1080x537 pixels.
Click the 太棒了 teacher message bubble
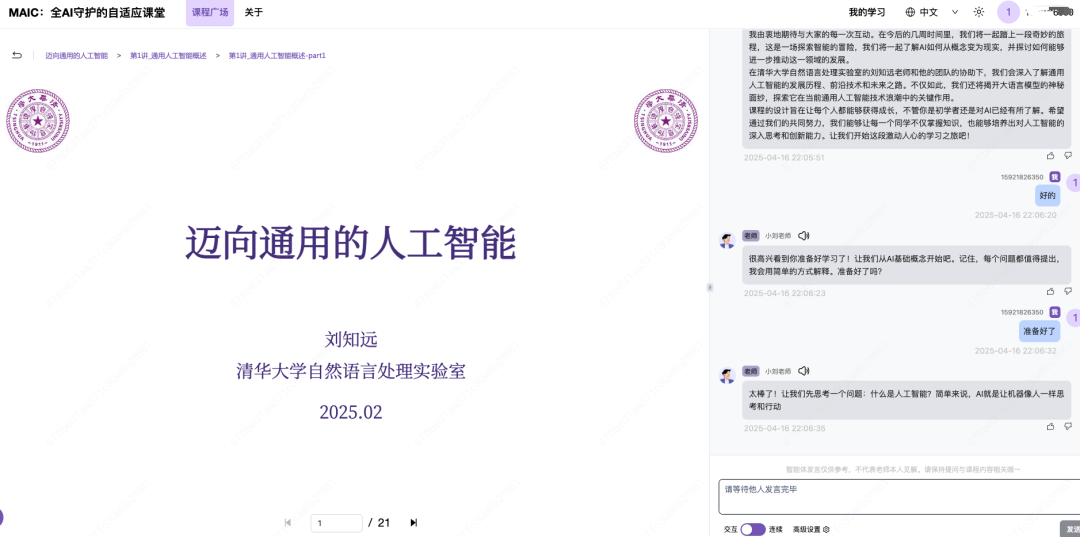(906, 400)
